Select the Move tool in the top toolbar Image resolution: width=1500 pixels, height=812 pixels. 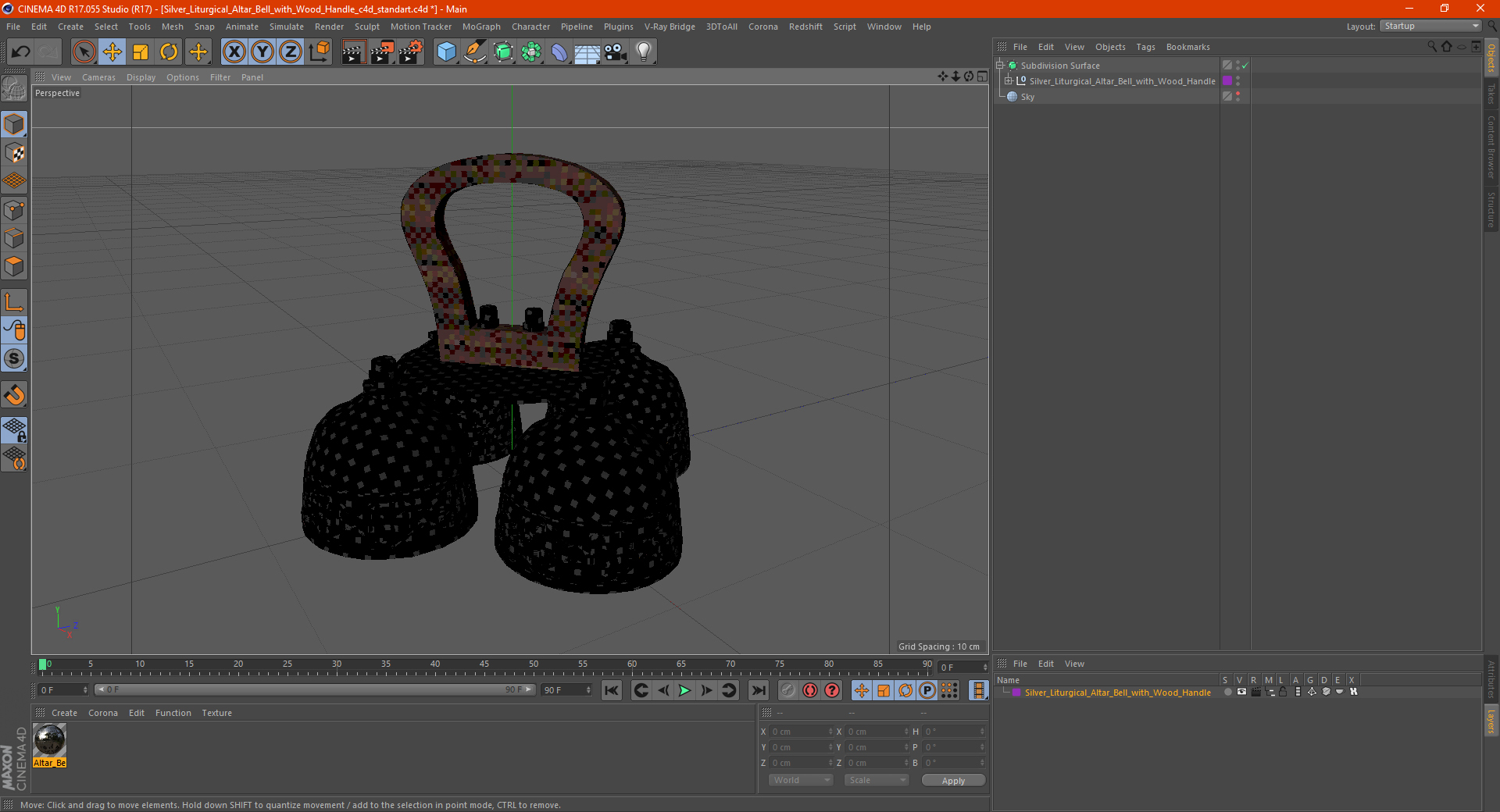tap(112, 52)
